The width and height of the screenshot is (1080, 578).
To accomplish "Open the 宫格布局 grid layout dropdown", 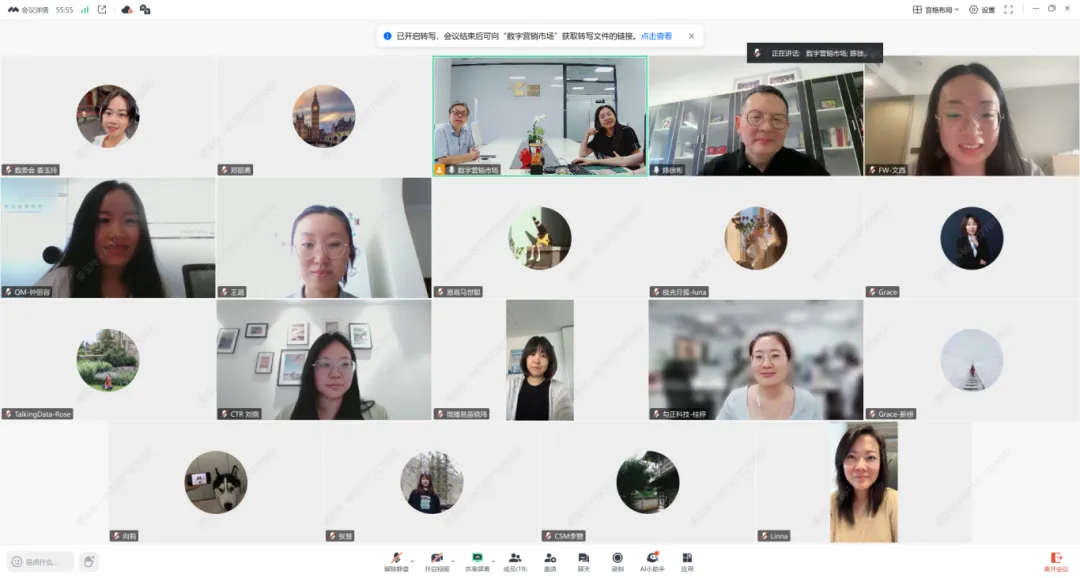I will tap(935, 10).
